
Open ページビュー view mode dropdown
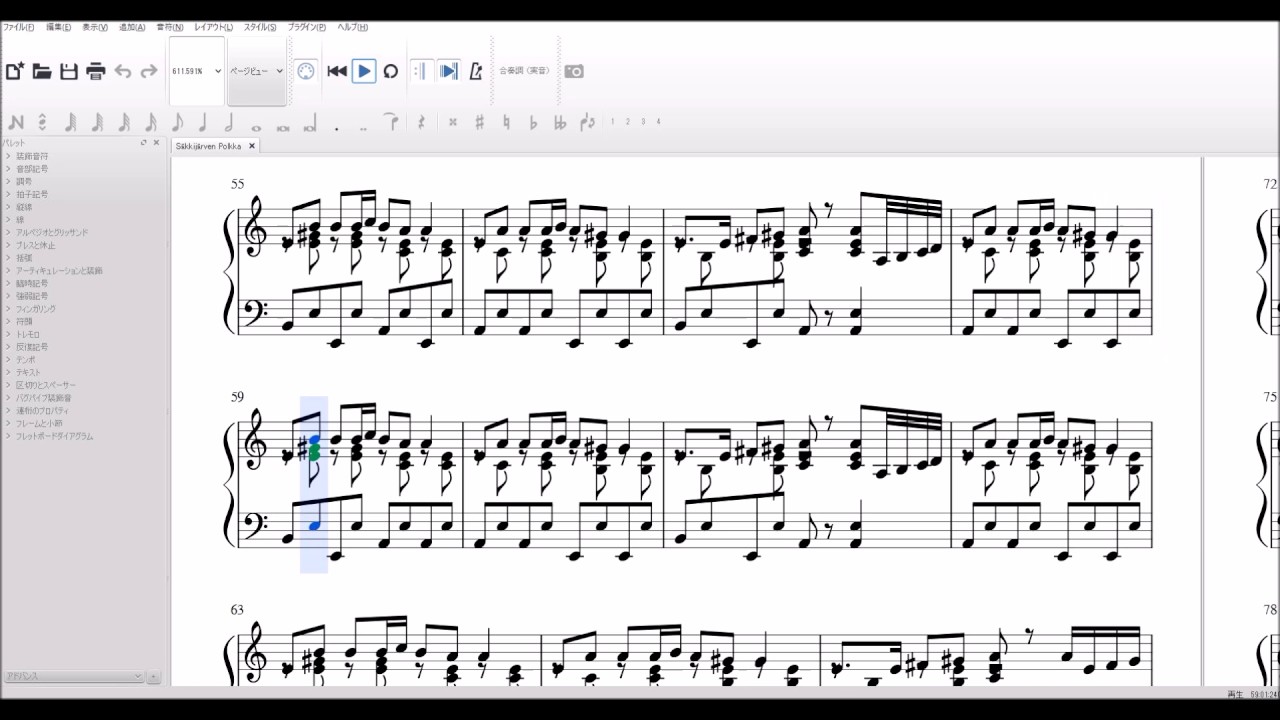257,71
